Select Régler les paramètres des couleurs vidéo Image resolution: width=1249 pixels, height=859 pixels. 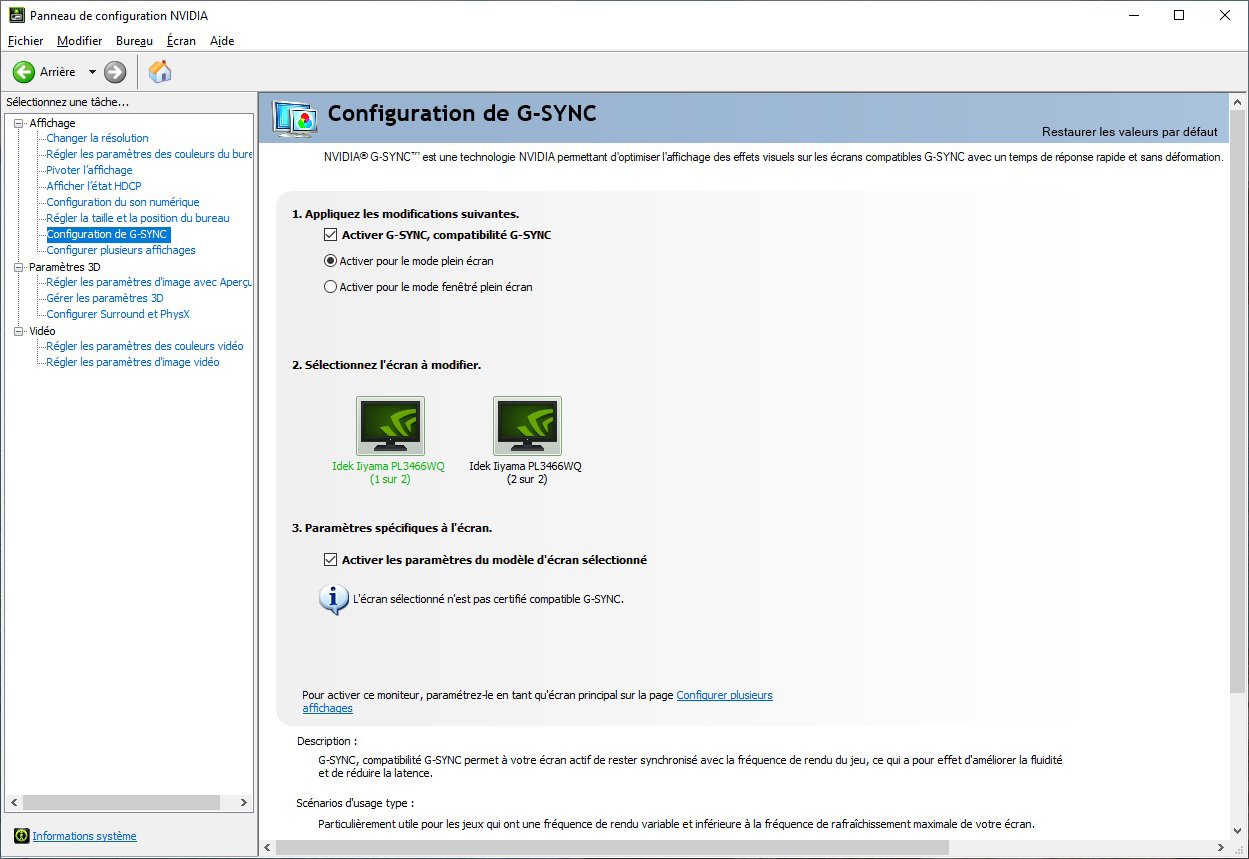point(145,346)
